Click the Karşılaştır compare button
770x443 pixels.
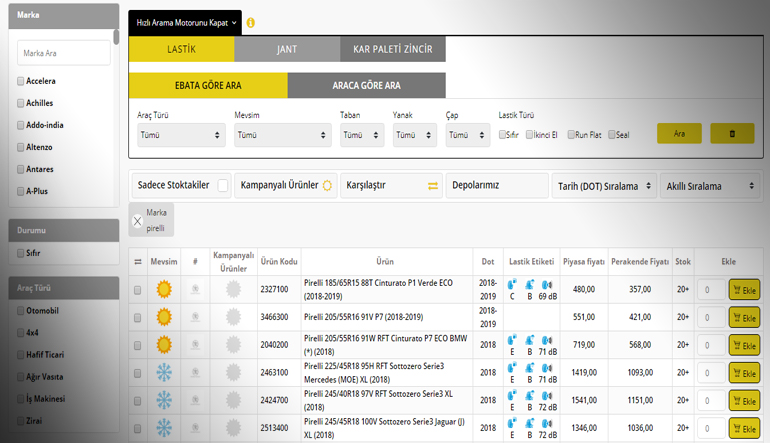tap(391, 186)
